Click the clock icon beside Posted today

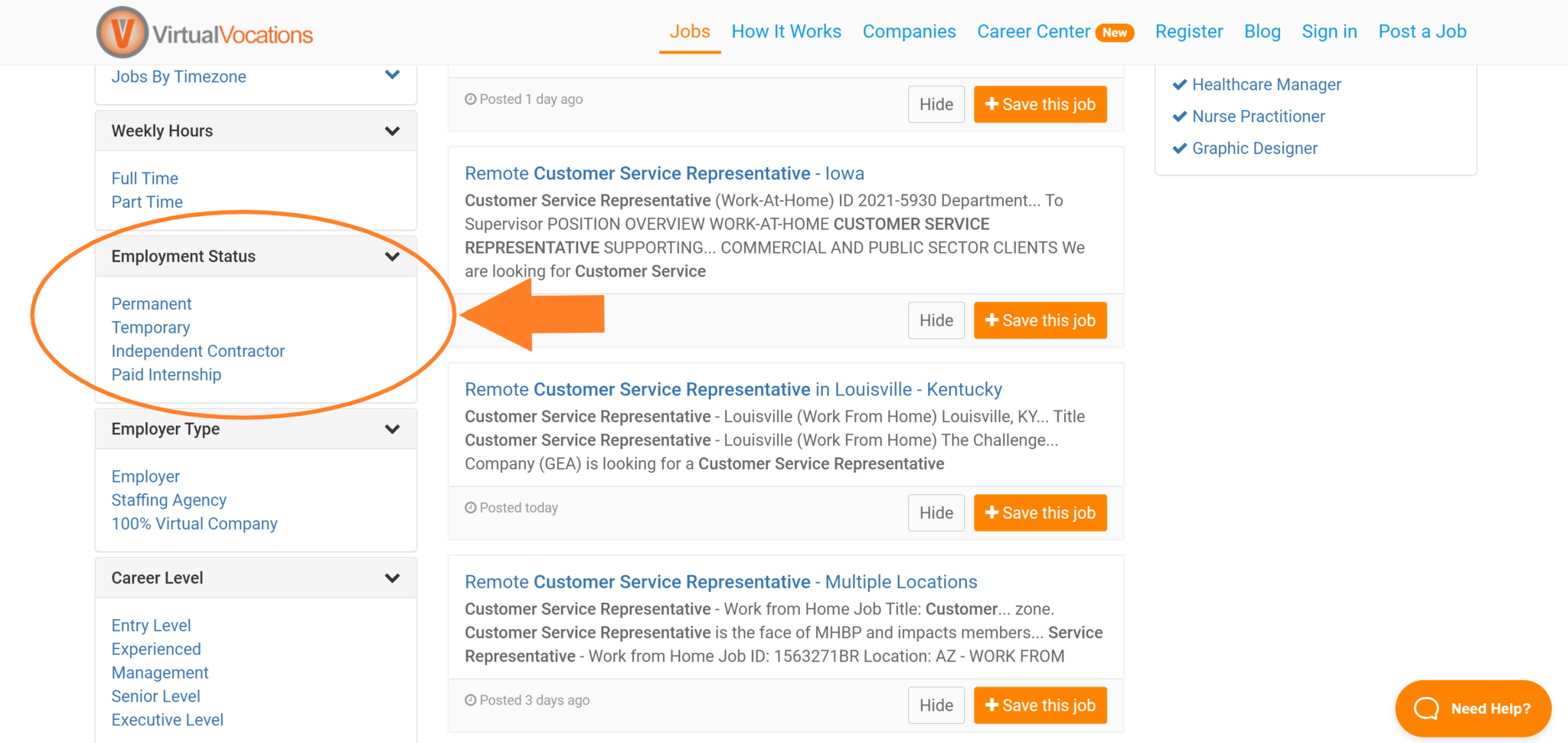tap(470, 507)
